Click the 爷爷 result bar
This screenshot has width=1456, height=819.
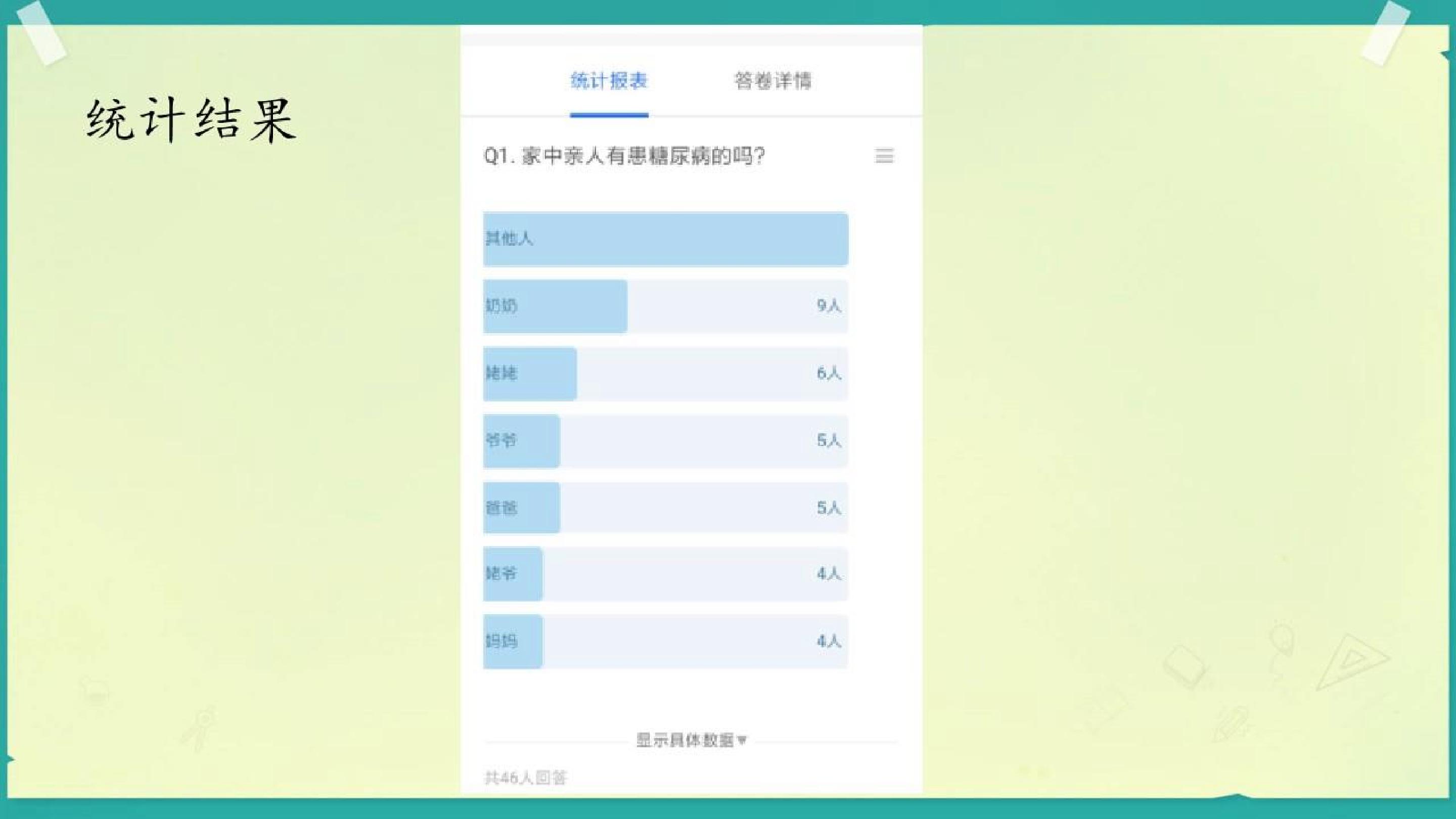pos(665,441)
